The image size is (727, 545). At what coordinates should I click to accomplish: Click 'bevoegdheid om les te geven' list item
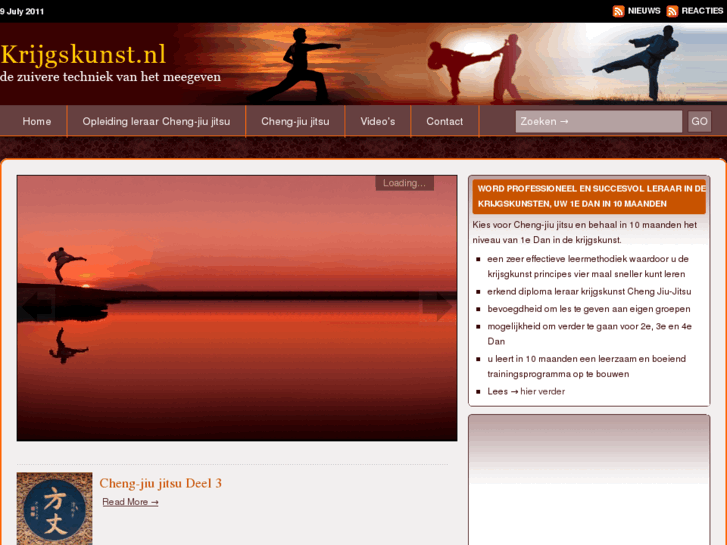click(588, 309)
